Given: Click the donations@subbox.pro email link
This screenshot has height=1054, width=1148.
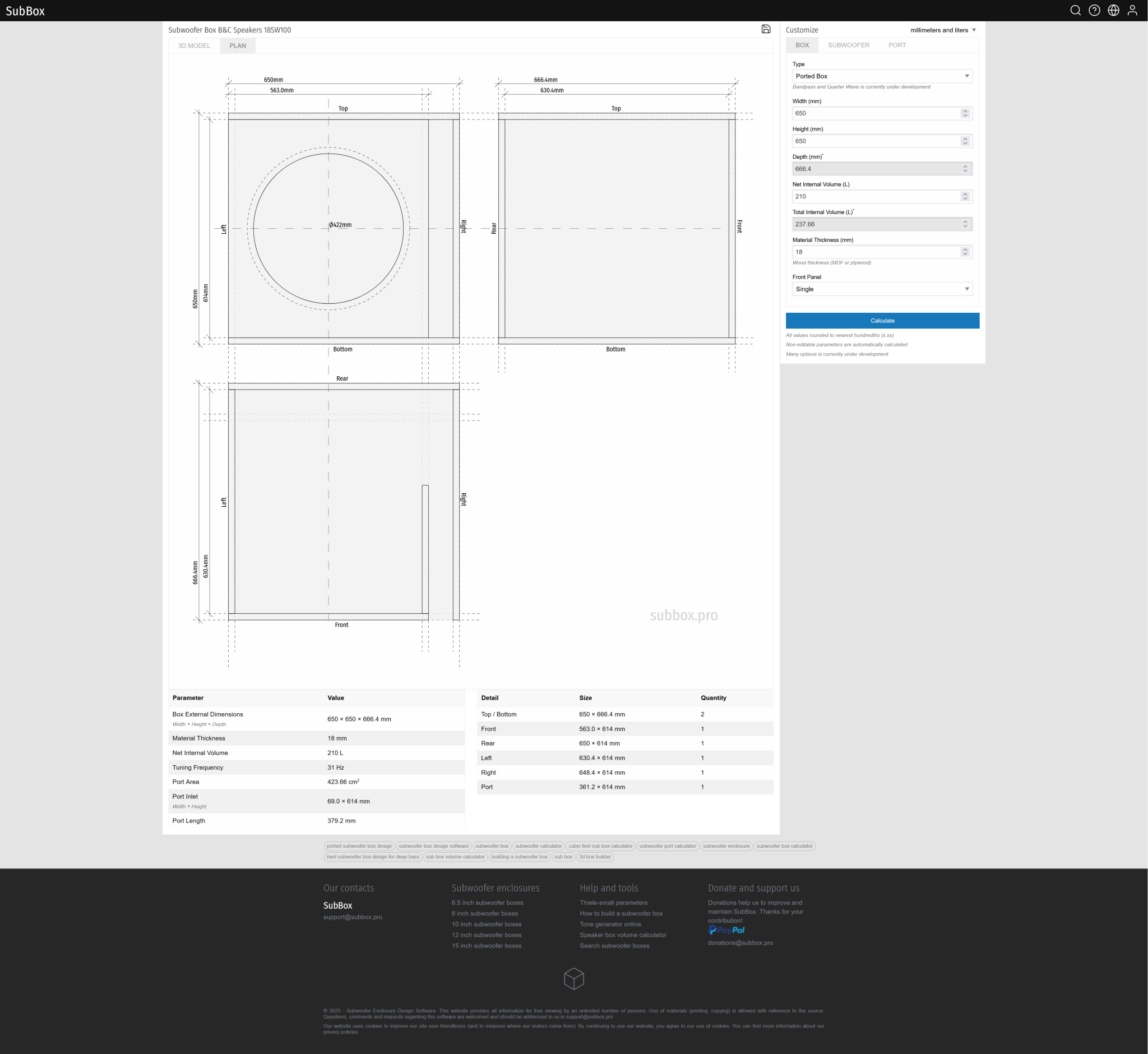Looking at the screenshot, I should pyautogui.click(x=740, y=943).
